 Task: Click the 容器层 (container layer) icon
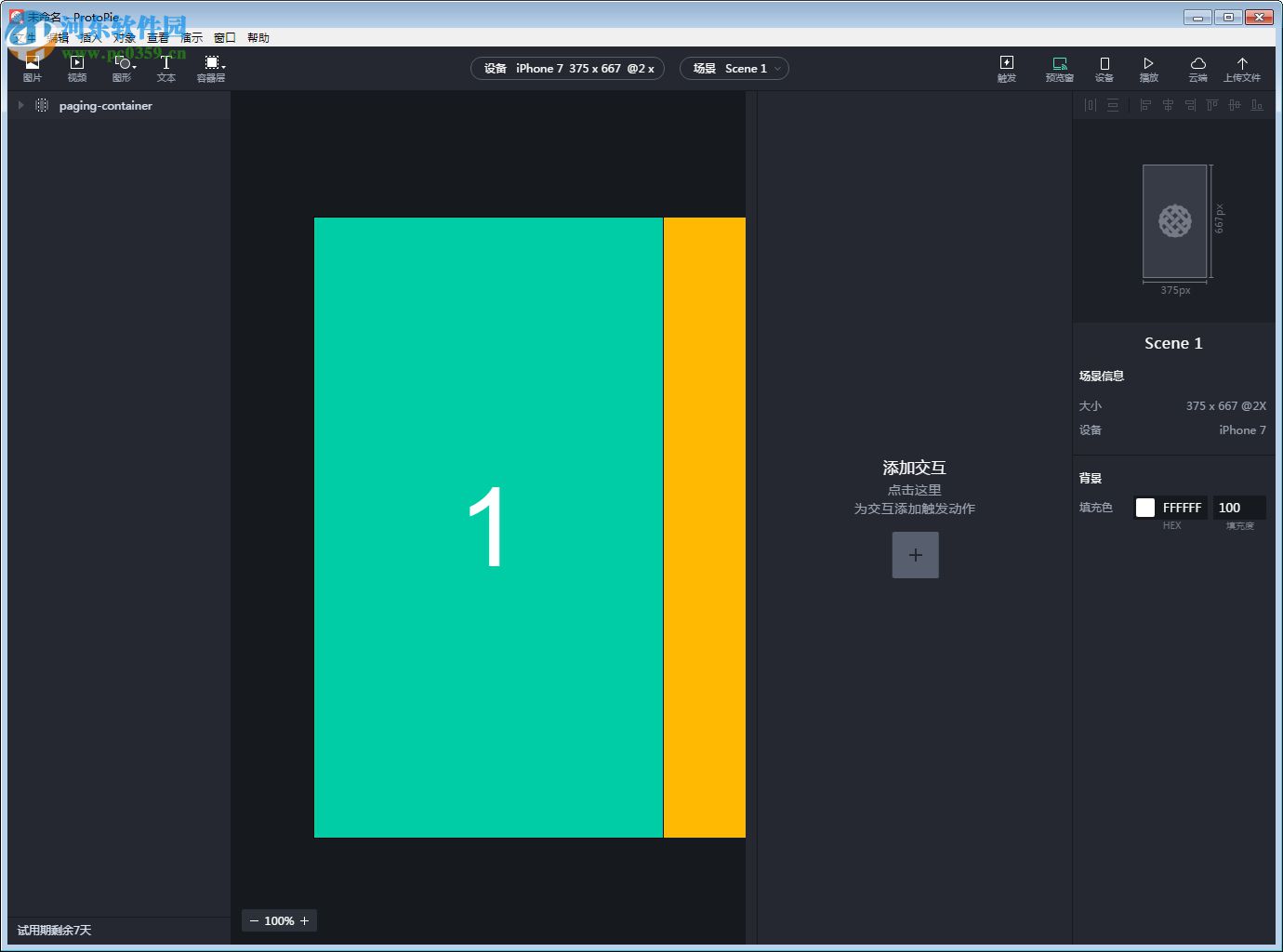tap(210, 67)
